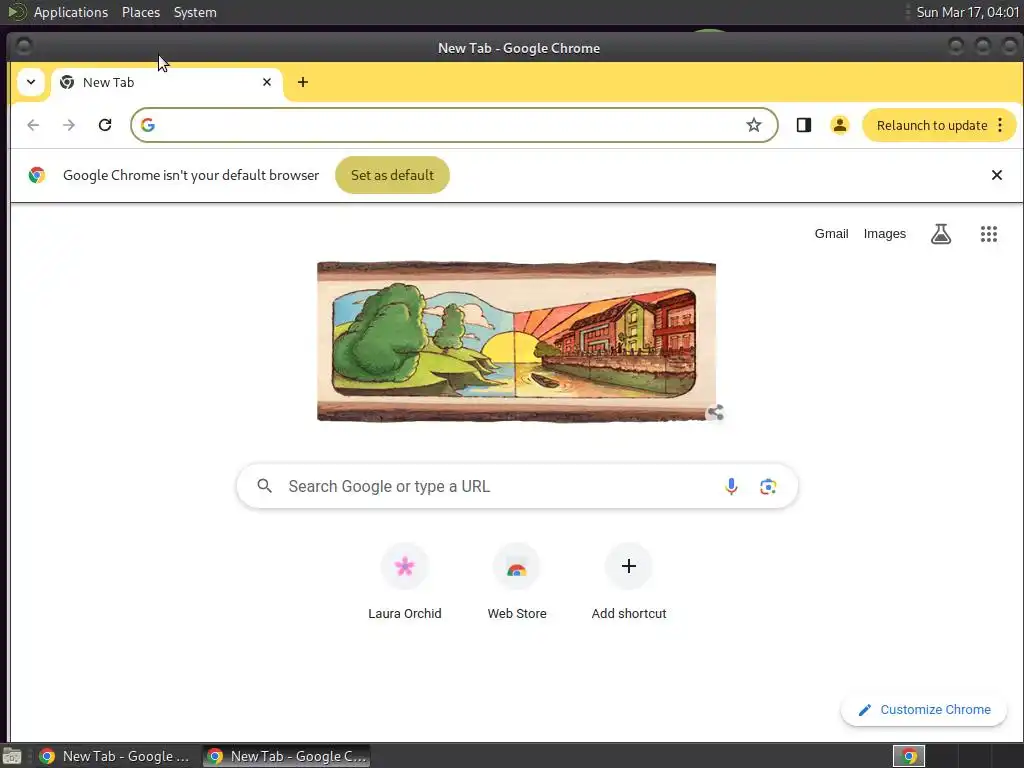Open a new tab with plus button

pyautogui.click(x=302, y=82)
